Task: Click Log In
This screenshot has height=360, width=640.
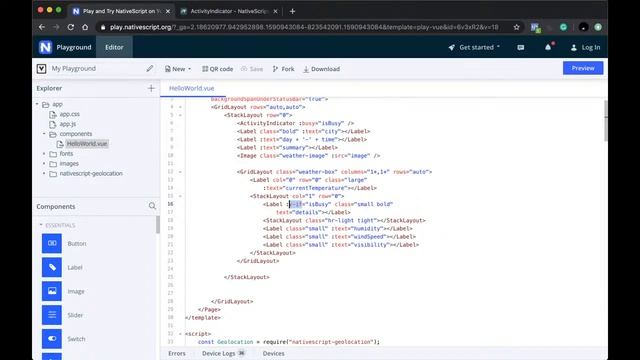Action: click(585, 47)
